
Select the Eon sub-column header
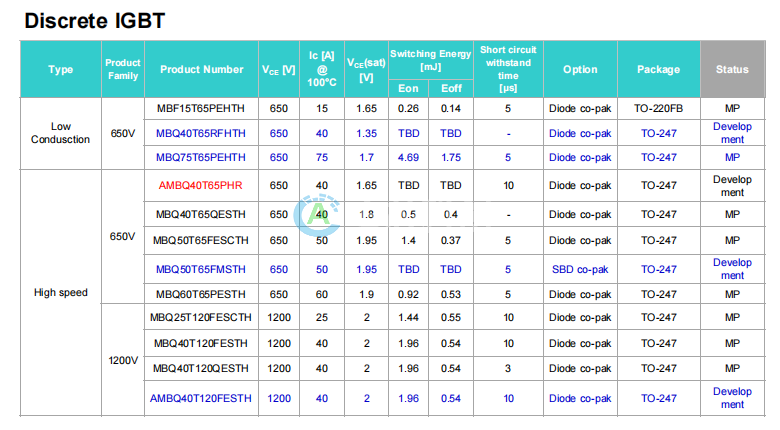coord(408,88)
